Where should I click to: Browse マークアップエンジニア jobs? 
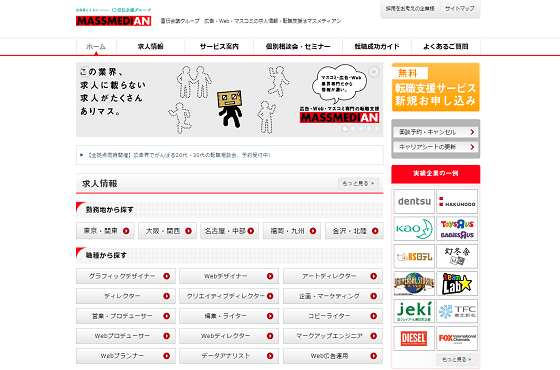(333, 336)
